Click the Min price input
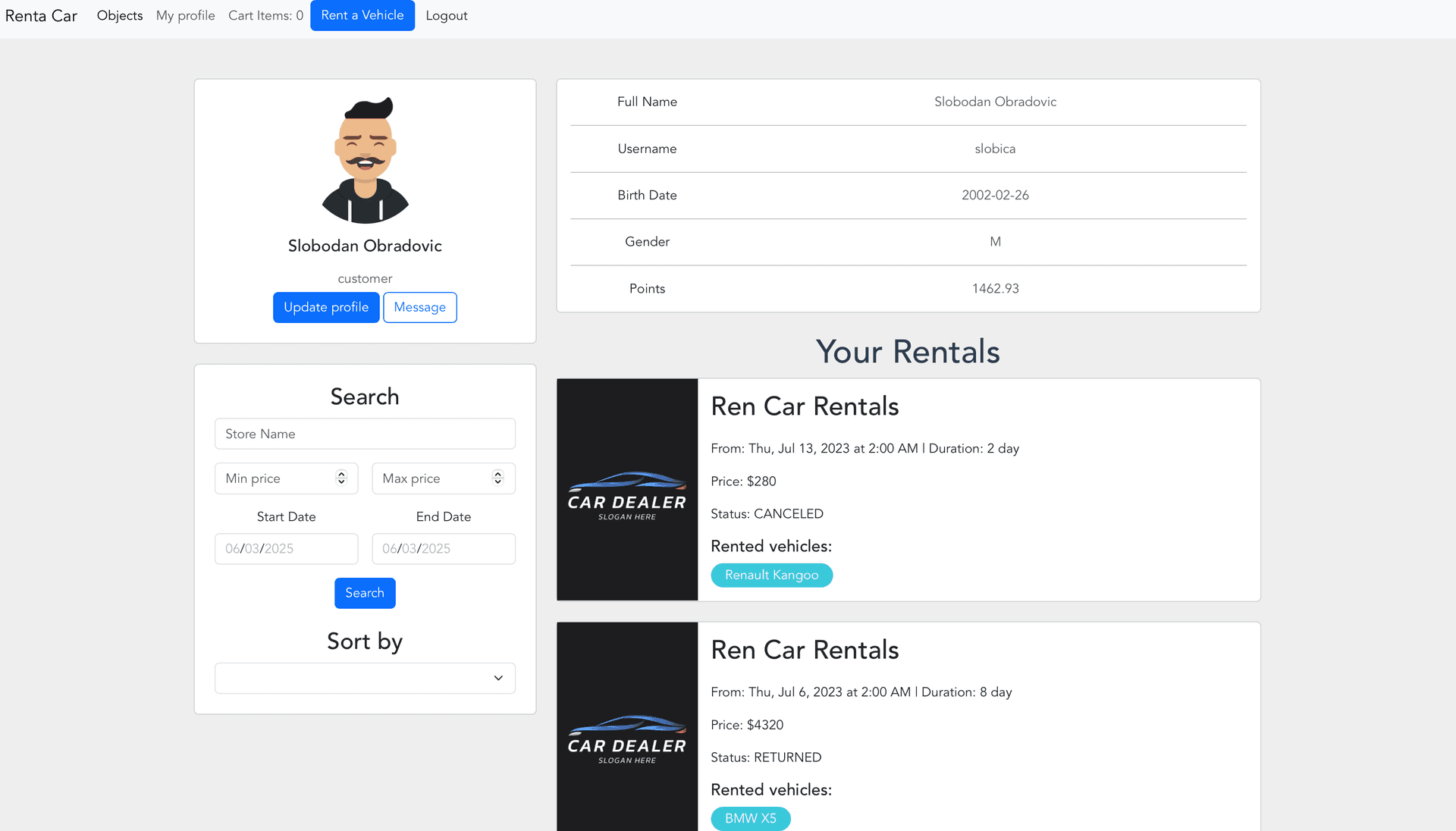1456x831 pixels. click(x=275, y=478)
